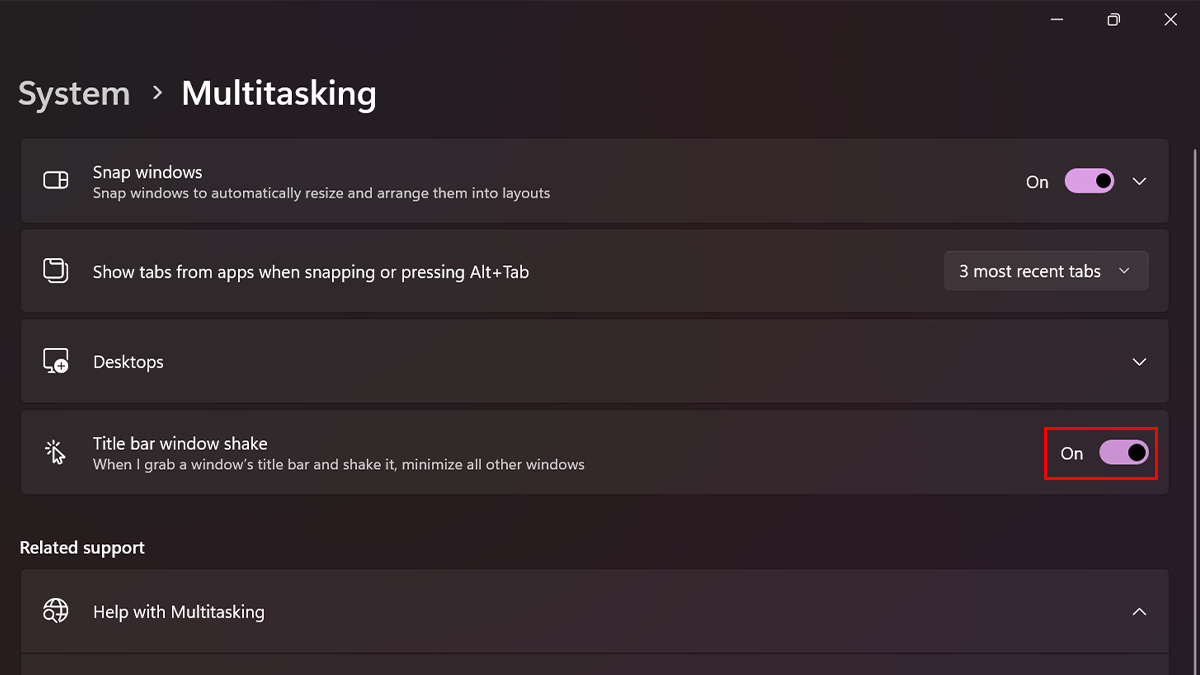Expand the Desktops section
The width and height of the screenshot is (1200, 675).
click(x=1139, y=361)
